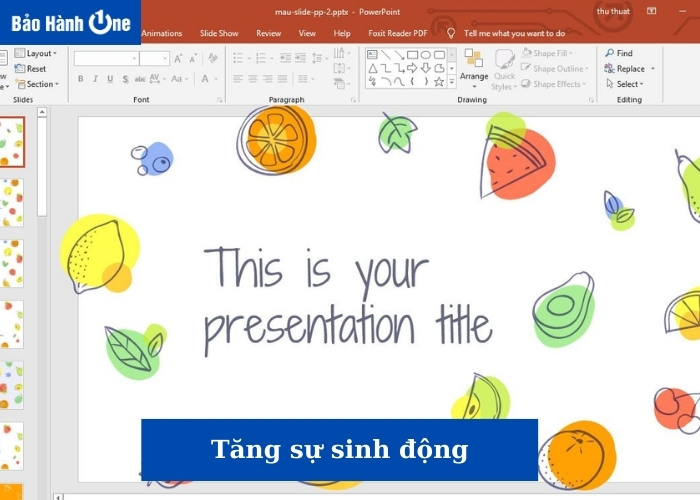Select the Right Brace shape
This screenshot has height=500, width=700.
pos(426,81)
